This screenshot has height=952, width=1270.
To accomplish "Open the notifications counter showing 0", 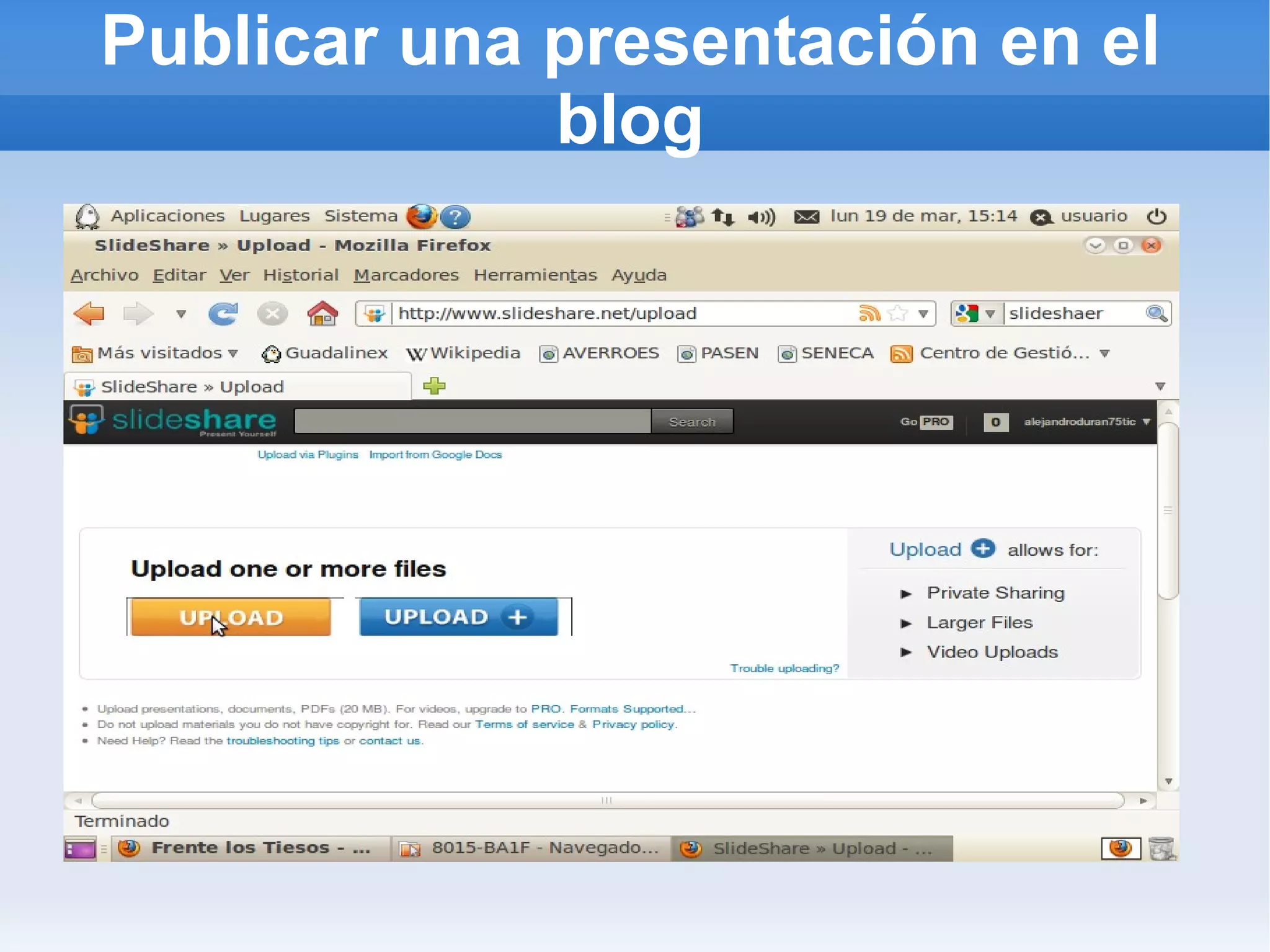I will pyautogui.click(x=995, y=422).
